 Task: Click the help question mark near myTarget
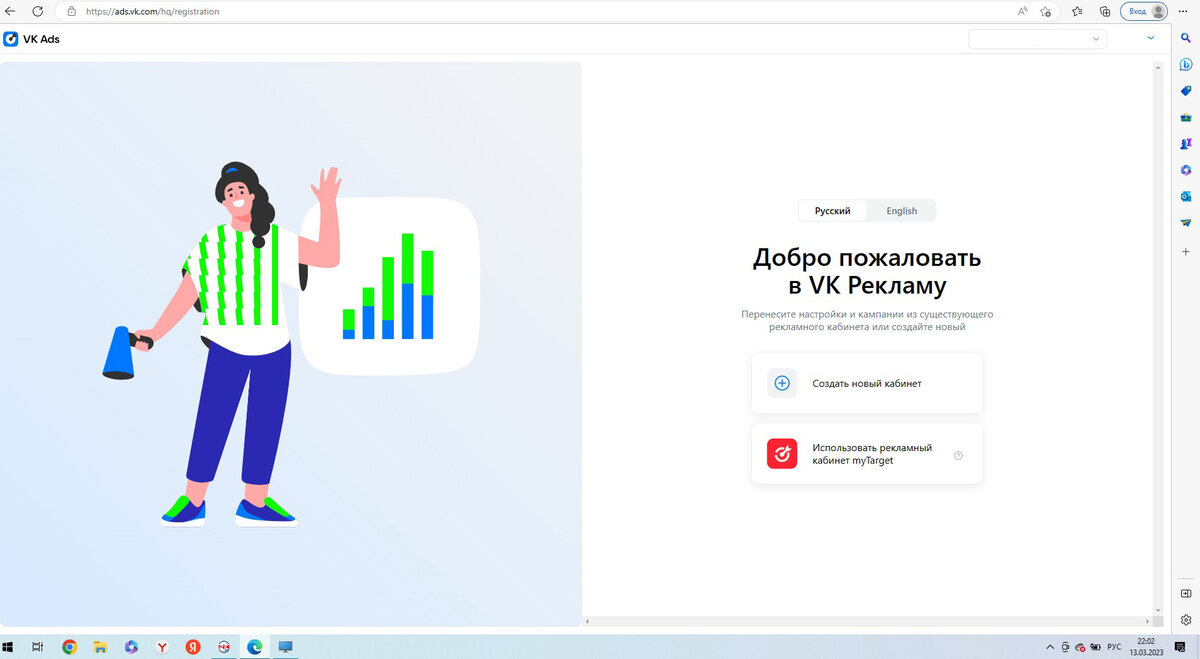(958, 455)
